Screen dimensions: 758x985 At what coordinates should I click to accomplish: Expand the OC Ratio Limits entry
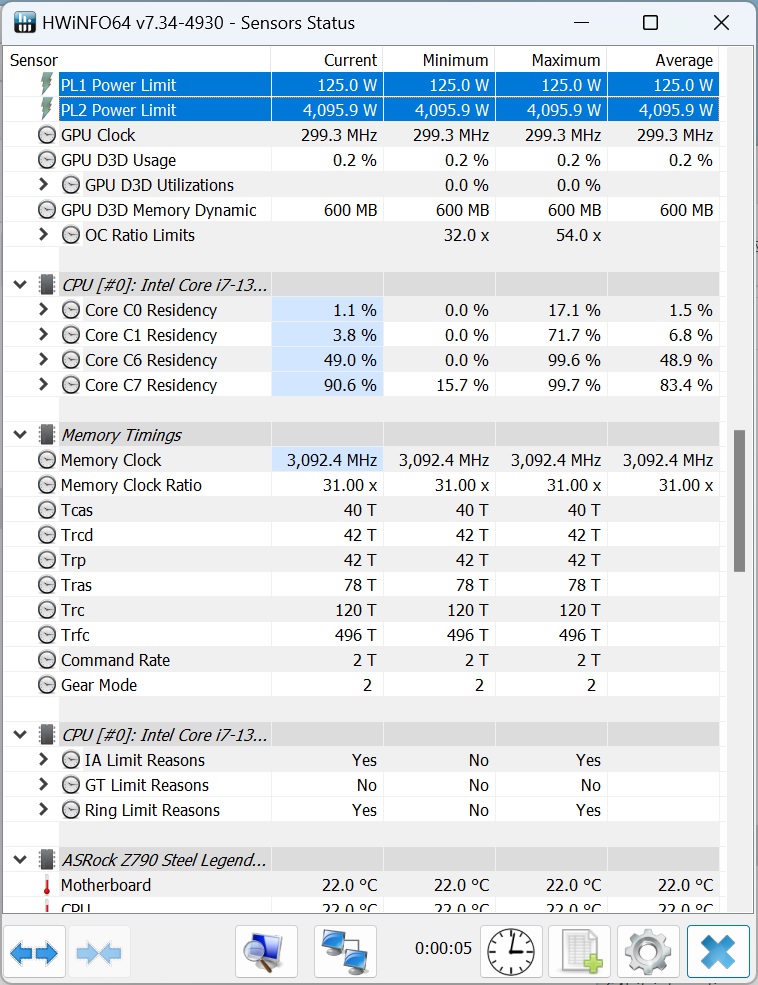tap(43, 235)
